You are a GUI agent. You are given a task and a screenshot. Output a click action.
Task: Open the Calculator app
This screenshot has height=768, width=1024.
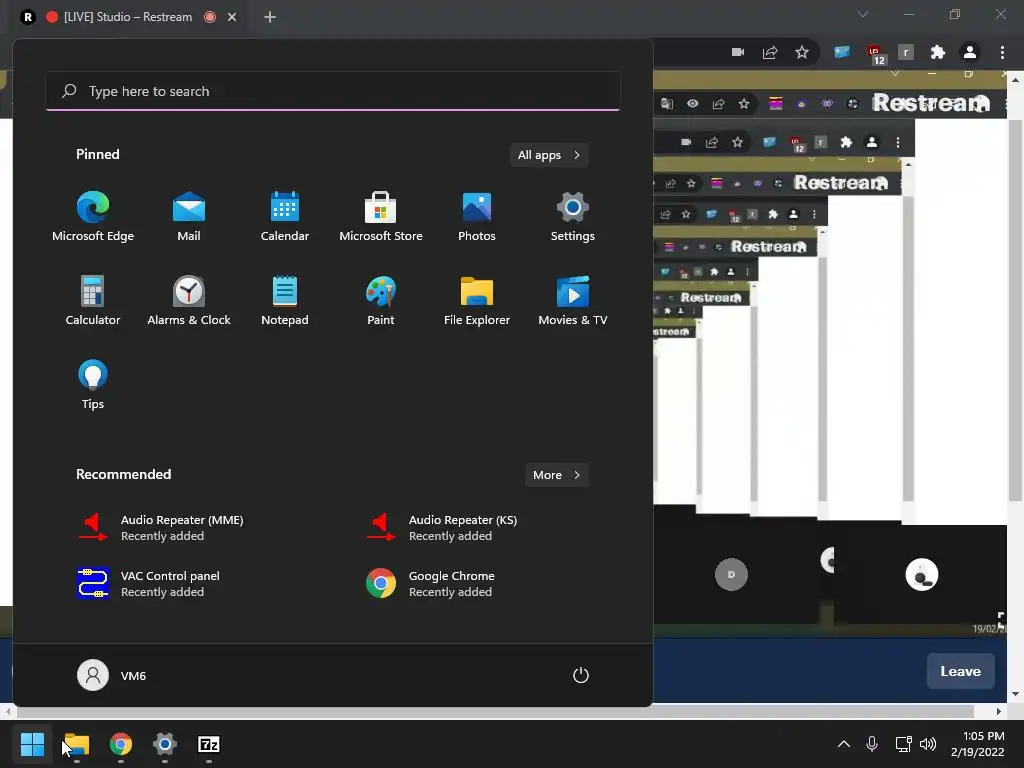(93, 300)
